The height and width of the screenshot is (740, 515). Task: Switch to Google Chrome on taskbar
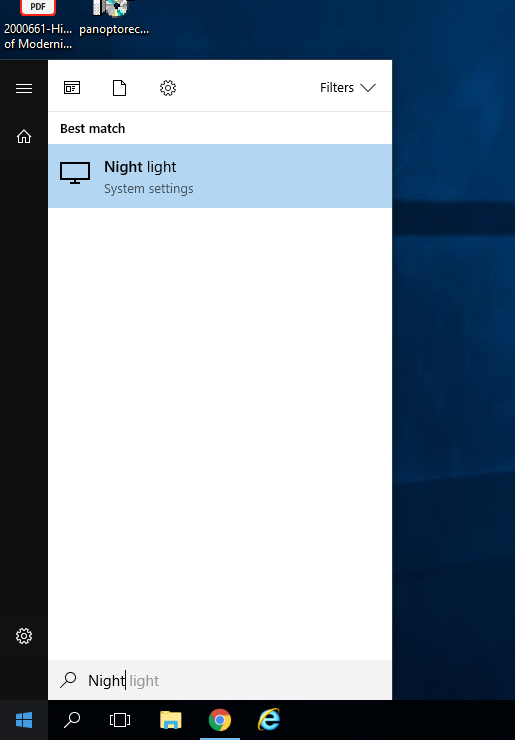coord(220,720)
